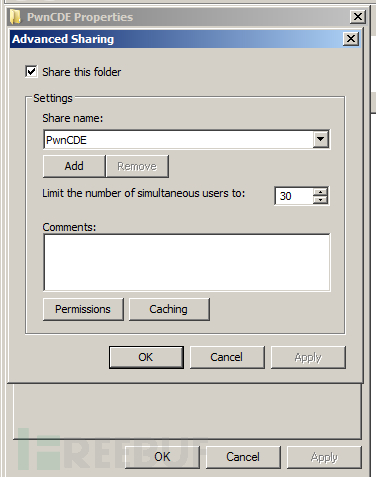Click OK in PwnCDE Properties window
Viewport: 376px width, 477px height.
(x=162, y=457)
